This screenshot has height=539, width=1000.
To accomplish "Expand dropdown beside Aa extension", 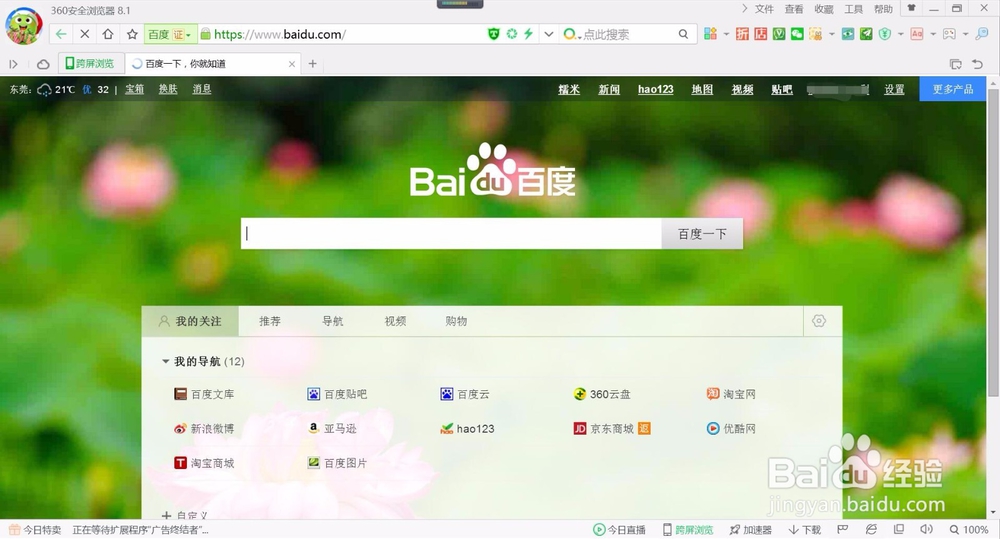I will tap(933, 34).
